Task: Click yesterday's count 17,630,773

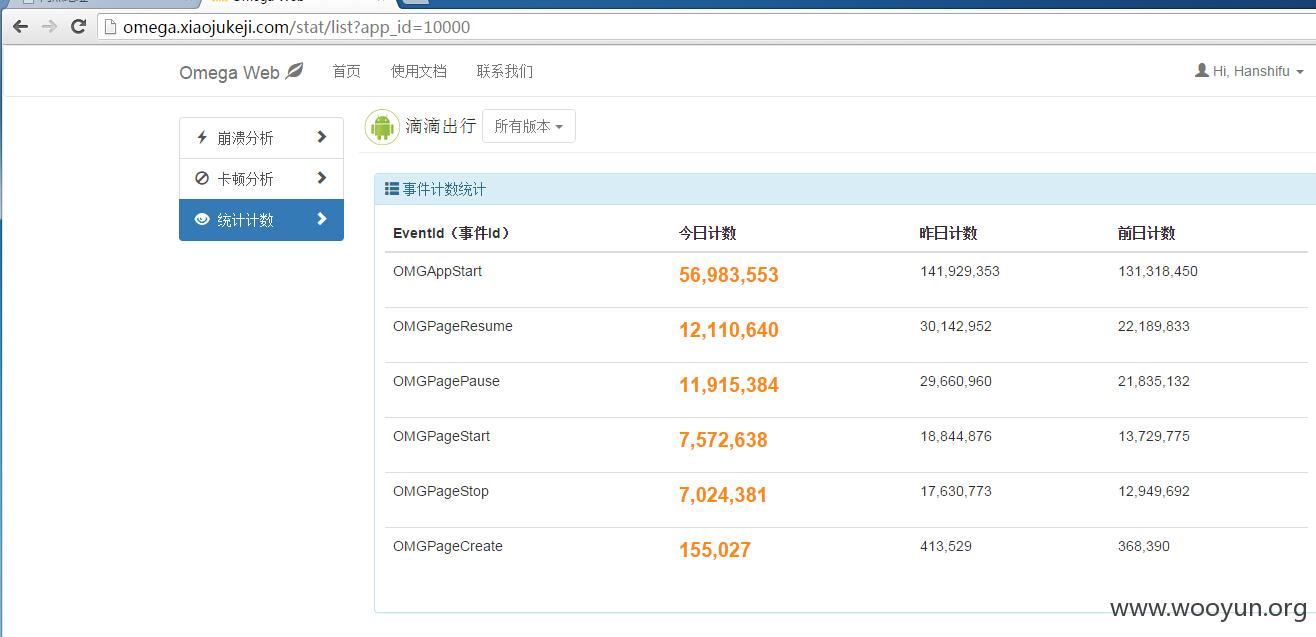Action: click(x=956, y=491)
